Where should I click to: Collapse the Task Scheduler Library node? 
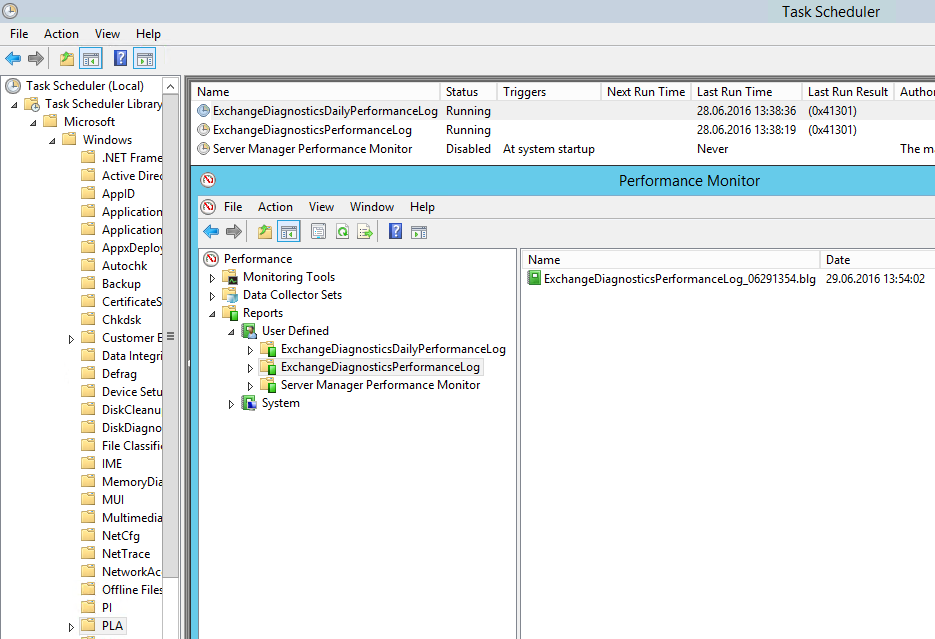(x=14, y=105)
